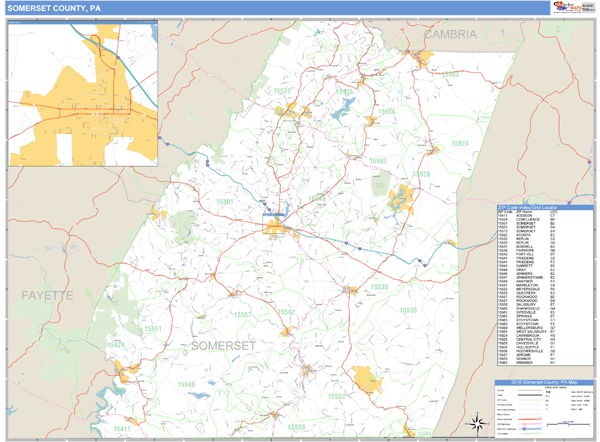
Task: Click ZIP code label 15551
Action: point(153,329)
